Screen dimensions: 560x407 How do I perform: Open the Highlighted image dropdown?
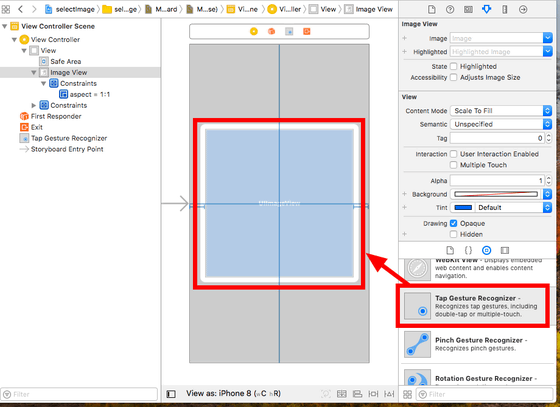[x=548, y=51]
